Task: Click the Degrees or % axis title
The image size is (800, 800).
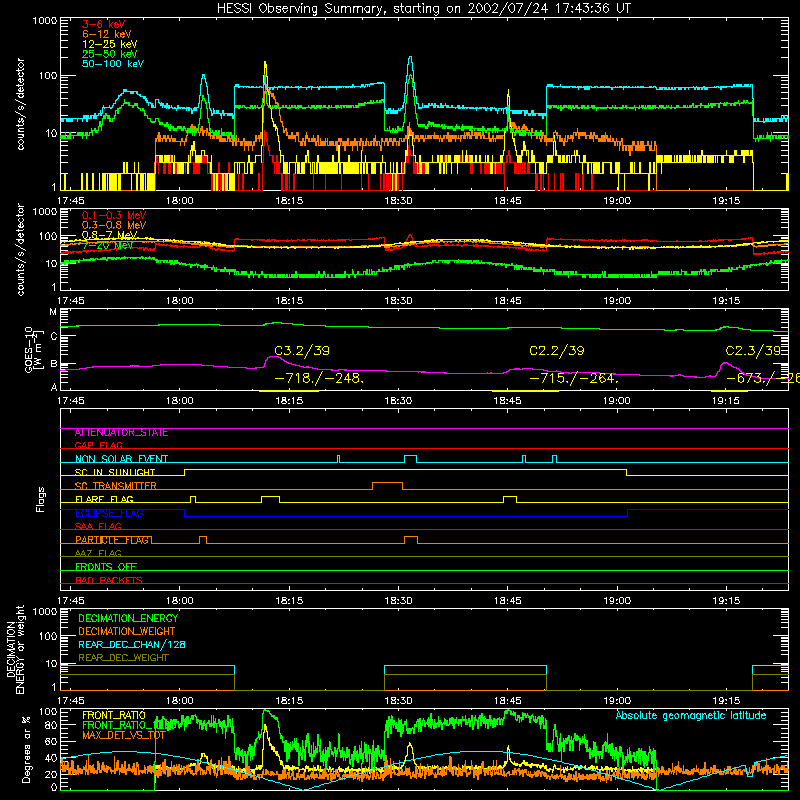Action: (x=26, y=749)
